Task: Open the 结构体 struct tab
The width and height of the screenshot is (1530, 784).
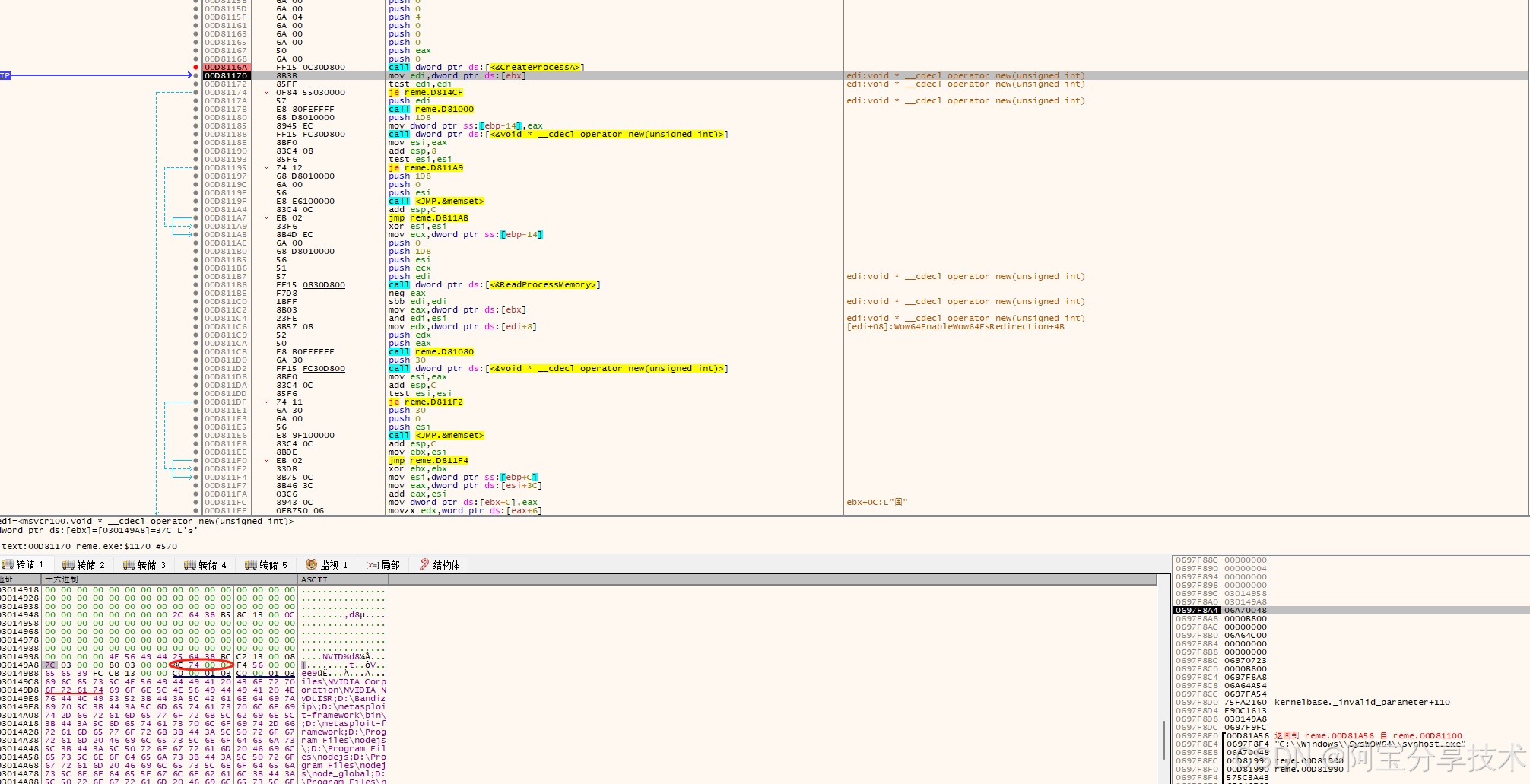Action: (x=440, y=565)
